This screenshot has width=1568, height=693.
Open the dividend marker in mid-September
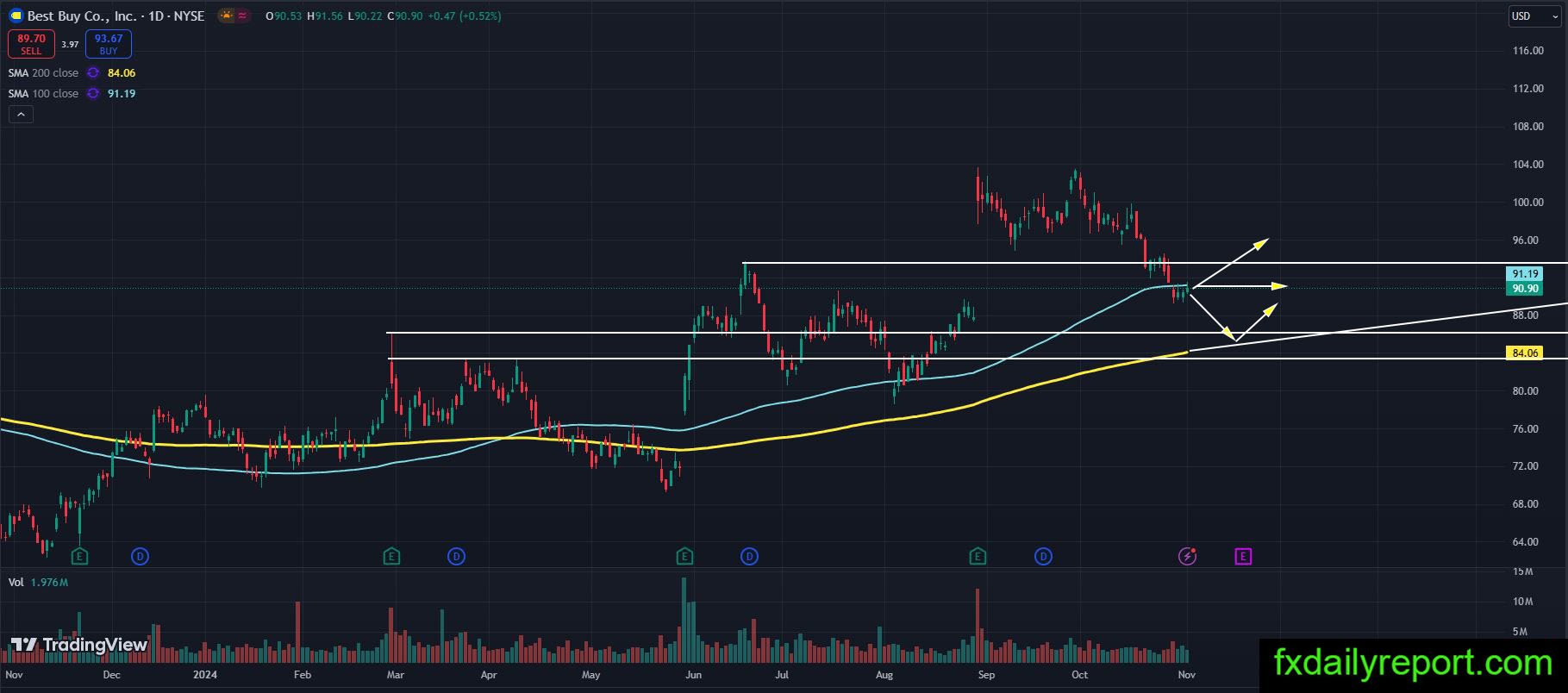(1043, 557)
